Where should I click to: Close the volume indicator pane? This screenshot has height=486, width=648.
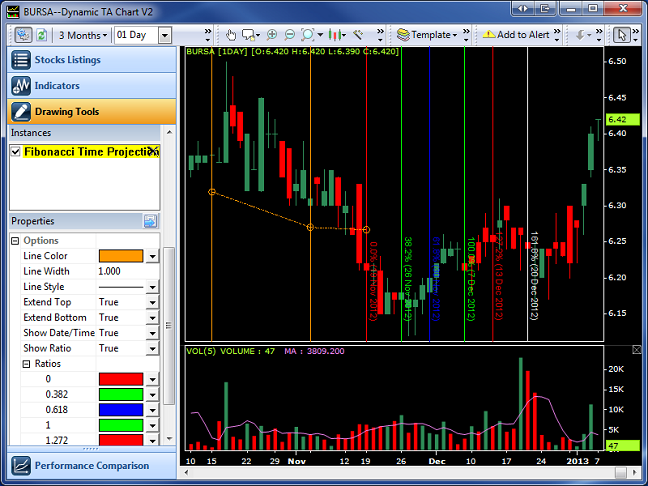637,350
